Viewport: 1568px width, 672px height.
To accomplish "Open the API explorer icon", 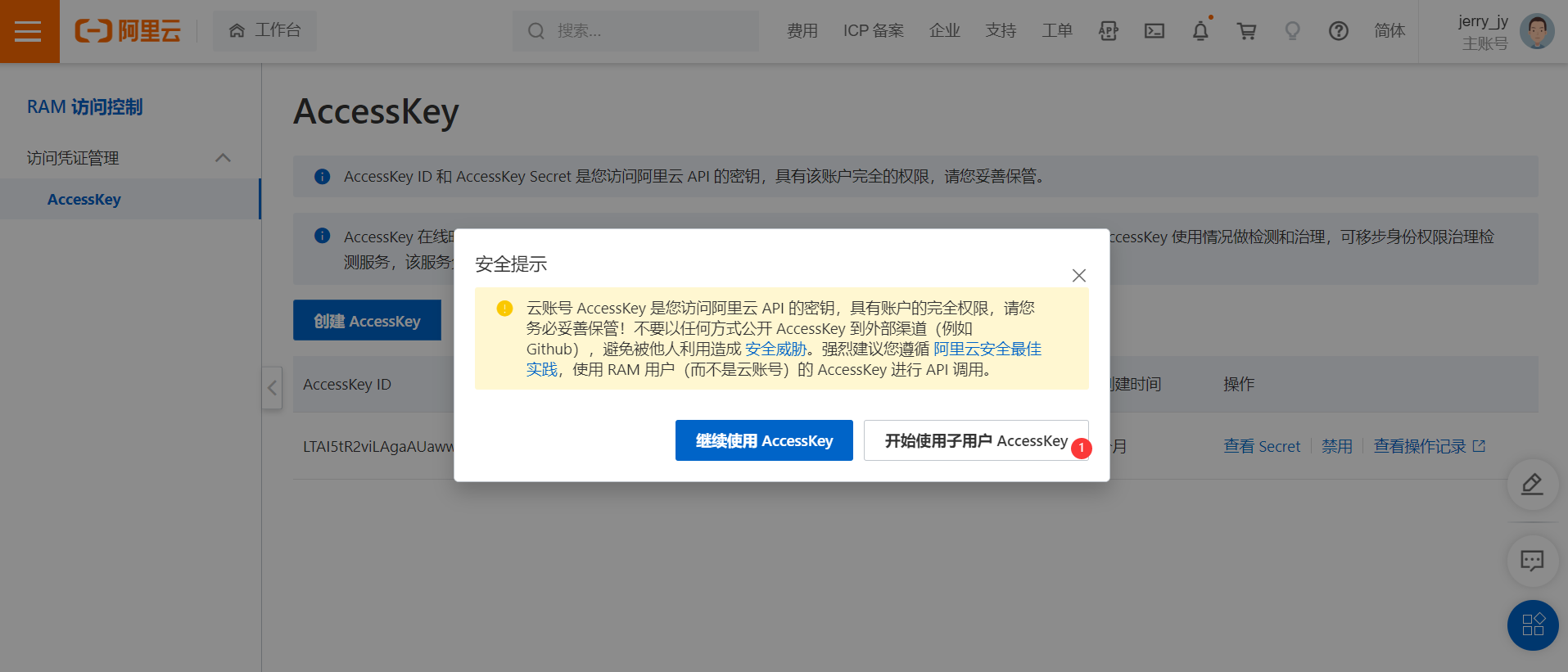I will pos(1108,31).
